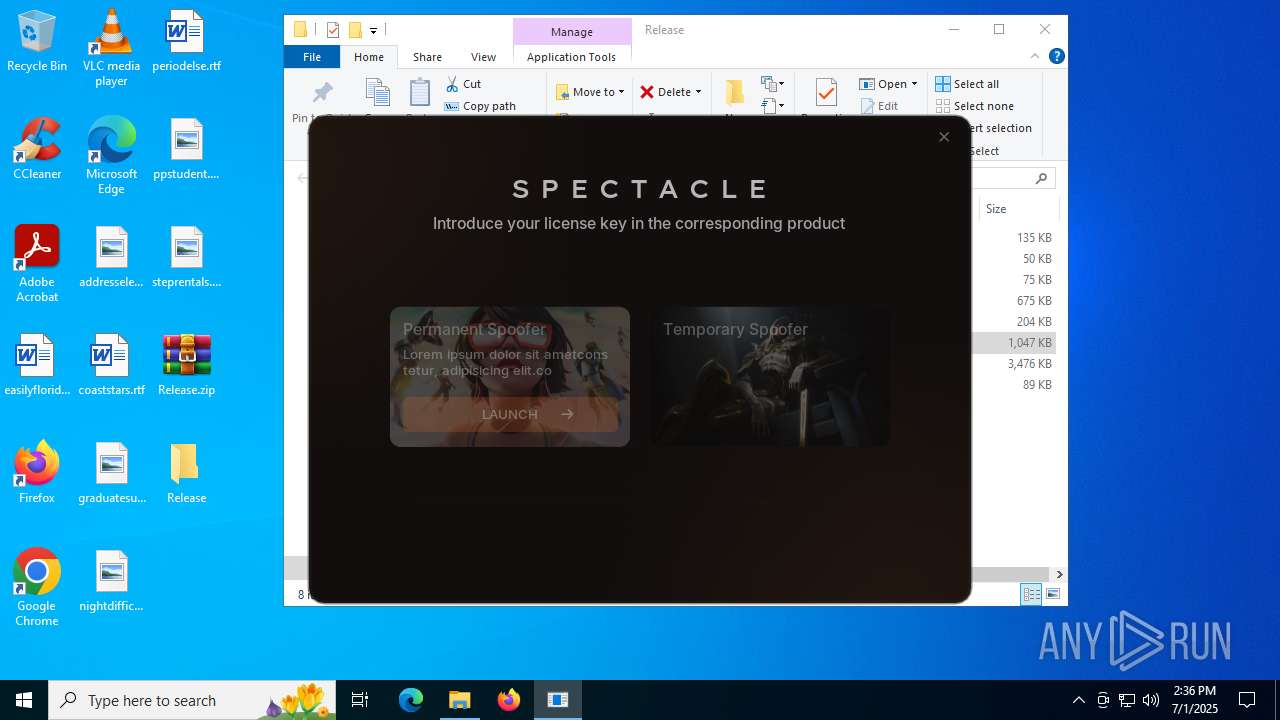Image resolution: width=1280 pixels, height=720 pixels.
Task: Click Copy path in the ribbon
Action: [480, 106]
